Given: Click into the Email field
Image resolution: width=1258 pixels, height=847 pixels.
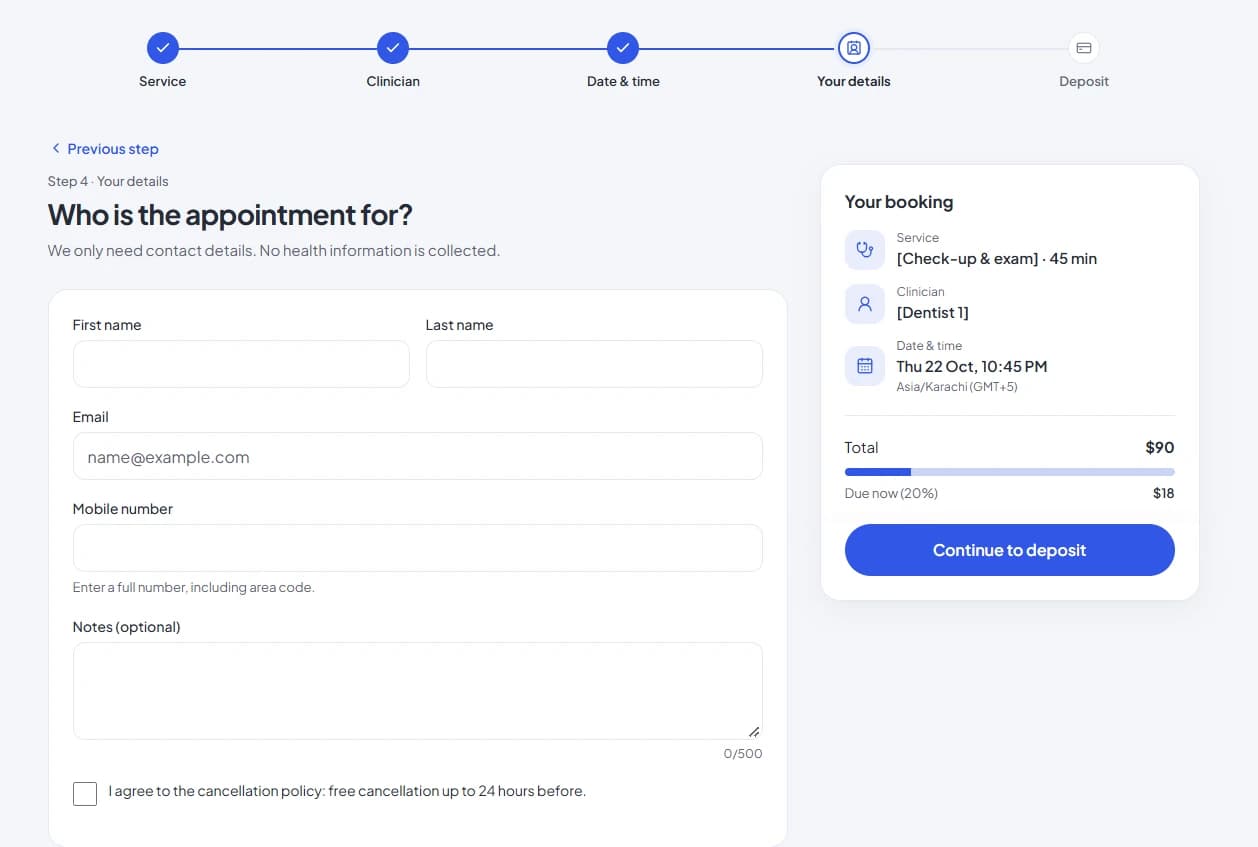Looking at the screenshot, I should (x=418, y=456).
